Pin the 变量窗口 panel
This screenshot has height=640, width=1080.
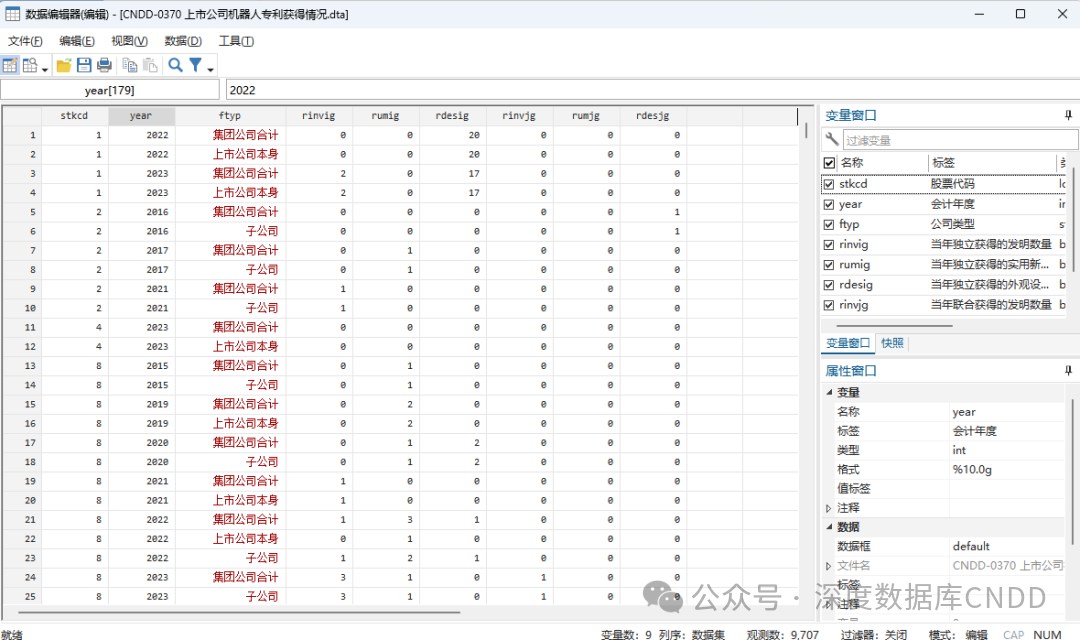[x=1068, y=115]
